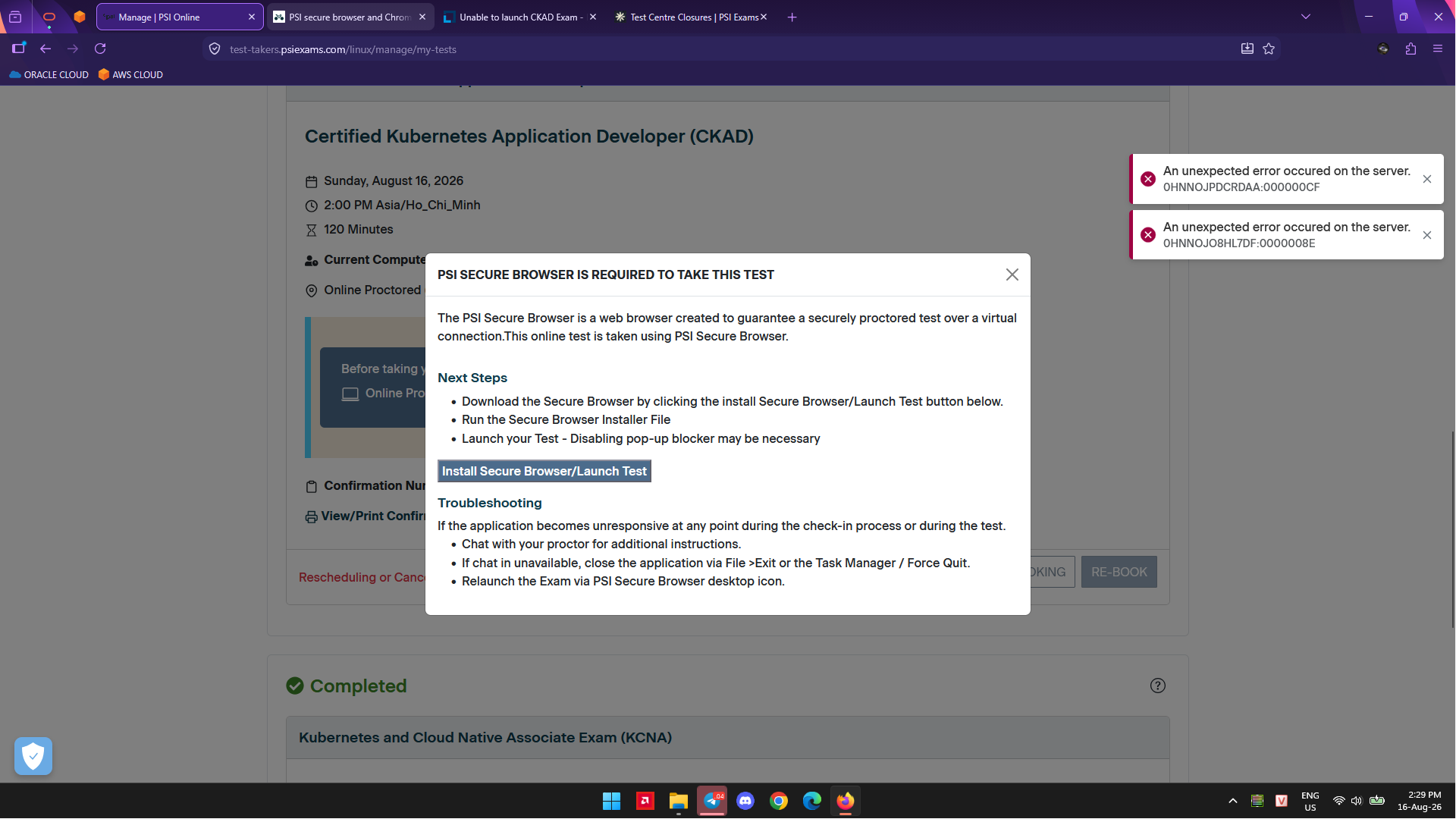Click the download-tray icon in the address bar
Image resolution: width=1456 pixels, height=819 pixels.
click(1247, 49)
